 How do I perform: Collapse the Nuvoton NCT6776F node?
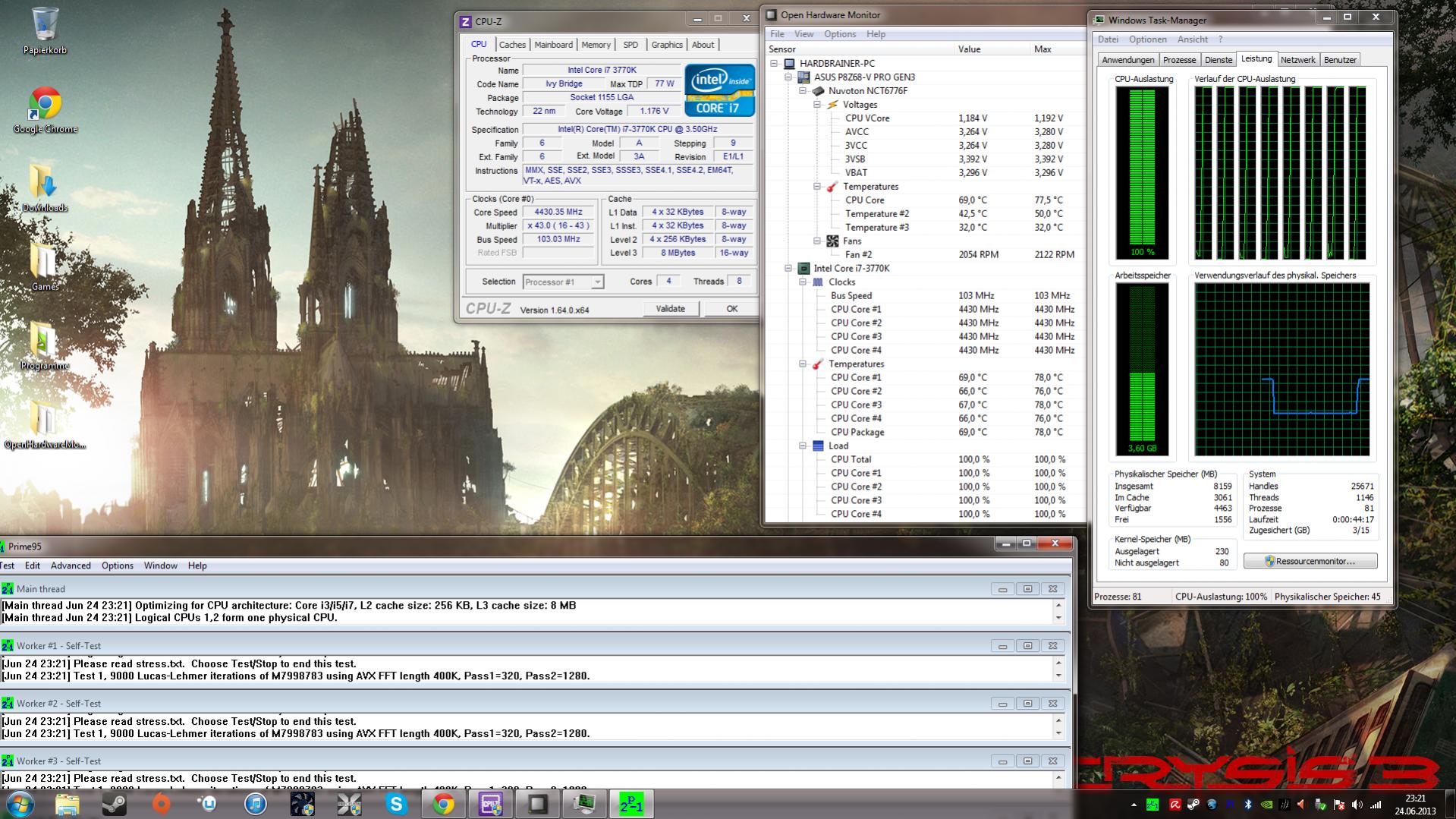803,91
